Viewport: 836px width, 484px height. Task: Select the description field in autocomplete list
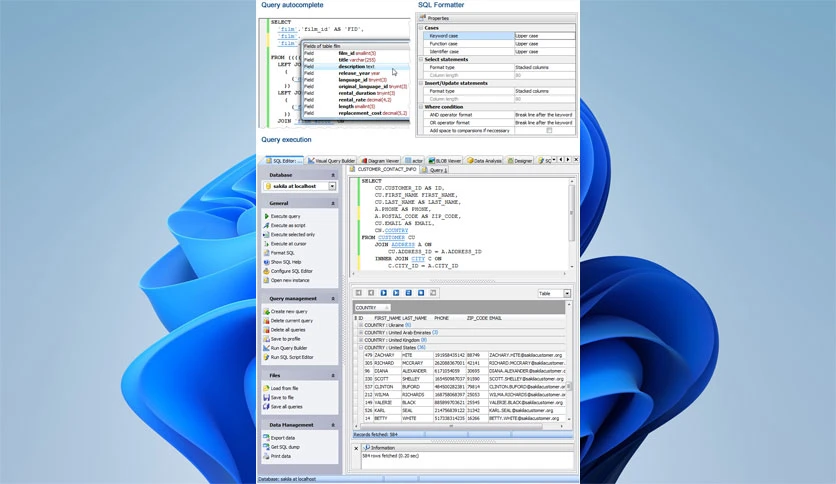tap(356, 67)
